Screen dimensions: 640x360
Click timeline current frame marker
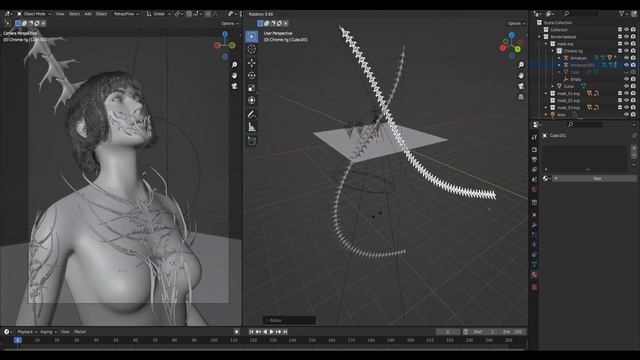18,340
